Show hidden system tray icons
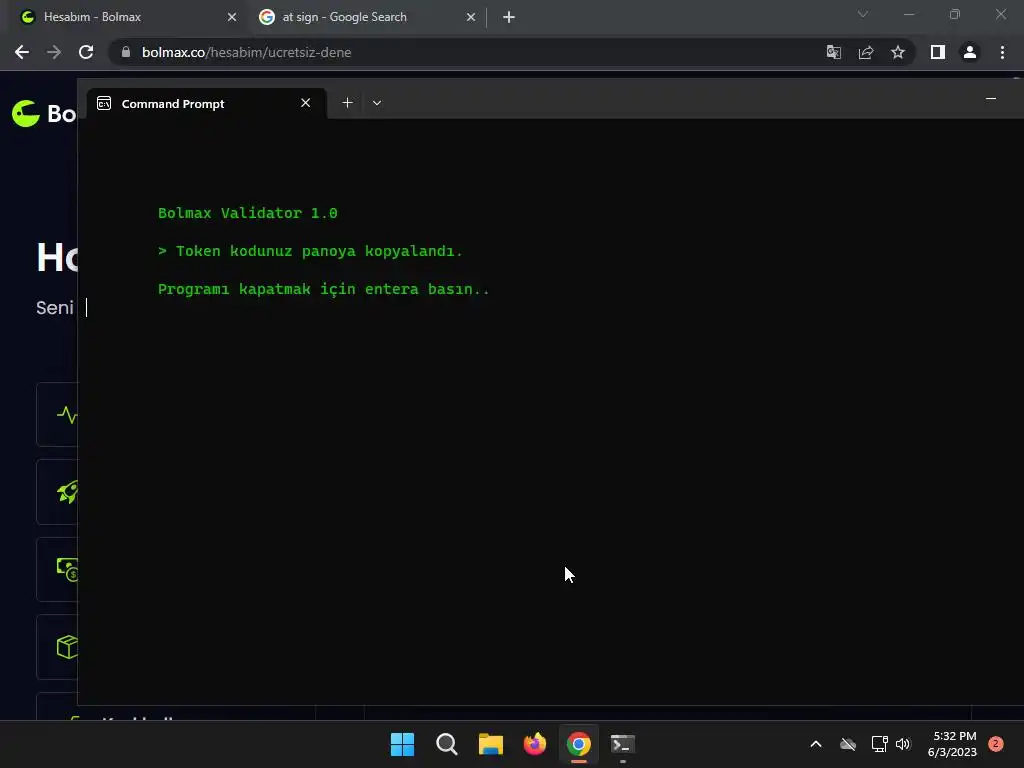The width and height of the screenshot is (1024, 768). pos(816,744)
